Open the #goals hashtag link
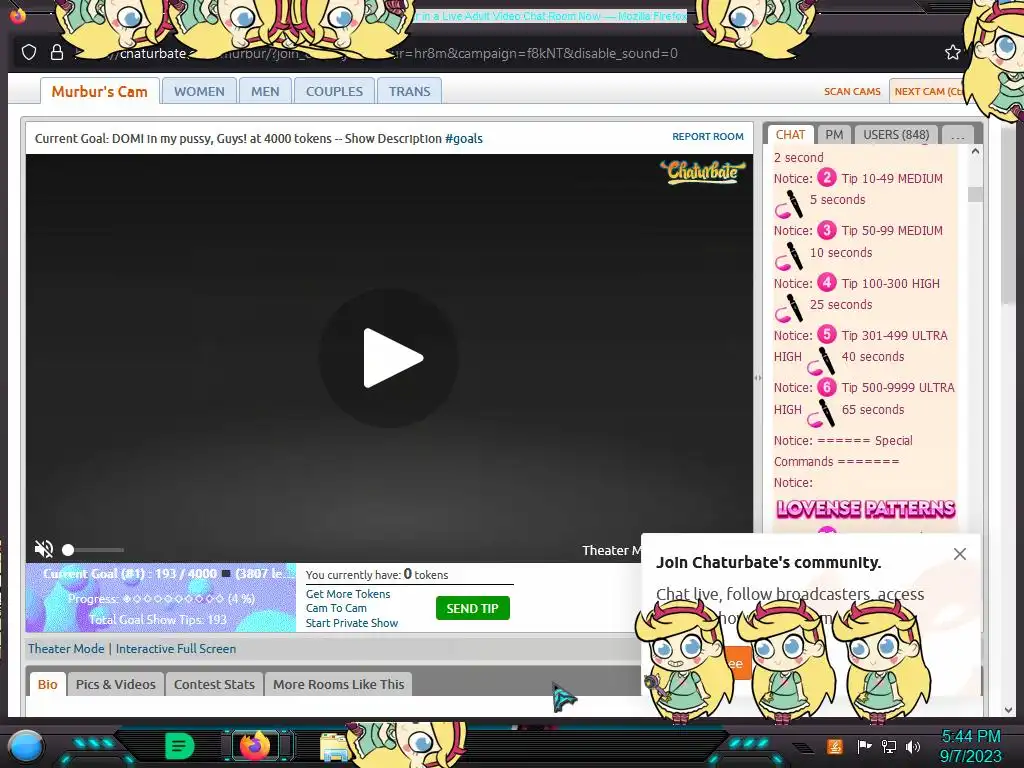 click(x=464, y=138)
